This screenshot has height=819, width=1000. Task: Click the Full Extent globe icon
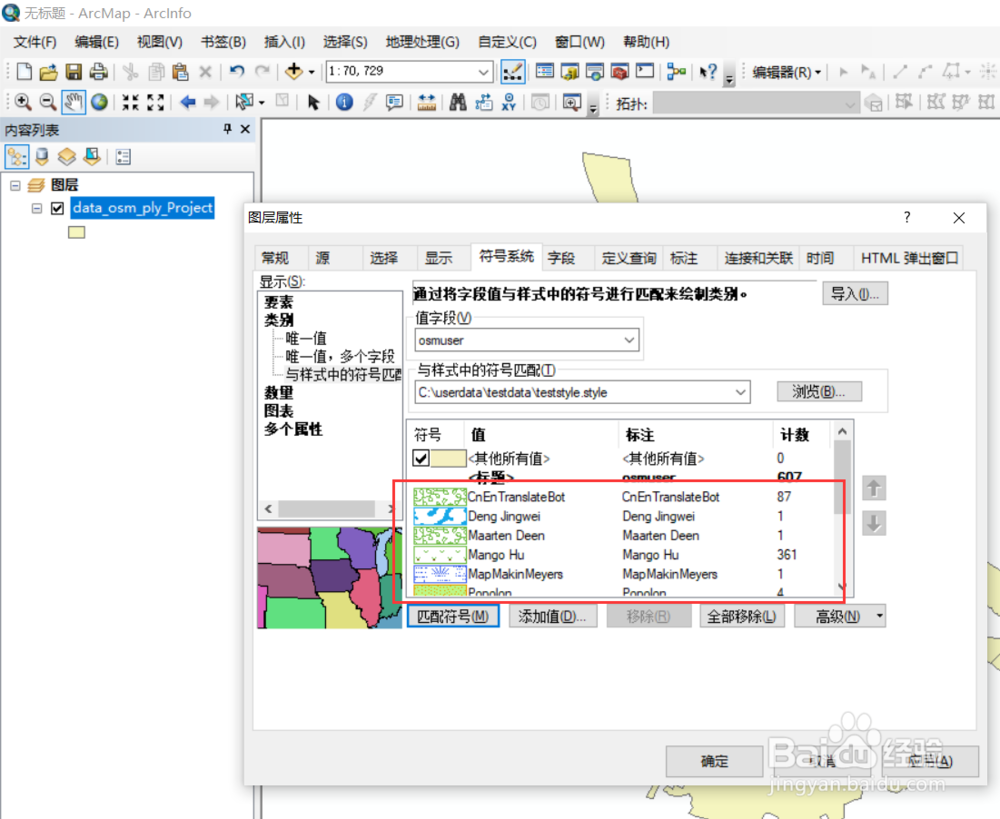coord(99,101)
